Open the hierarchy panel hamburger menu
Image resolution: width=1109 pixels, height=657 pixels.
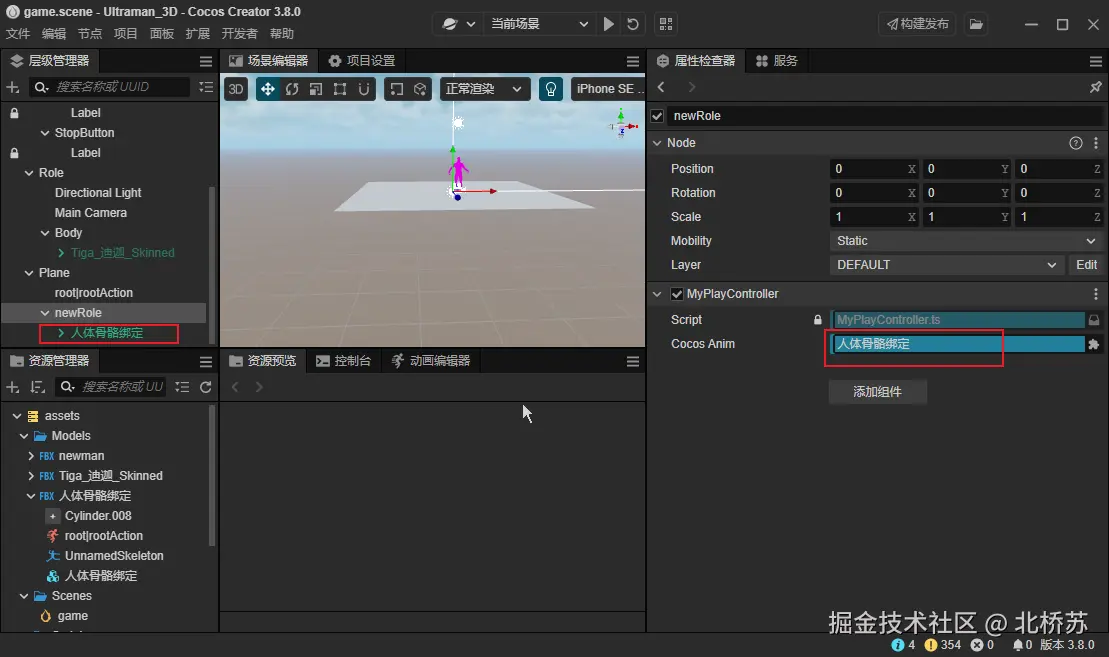pos(206,62)
